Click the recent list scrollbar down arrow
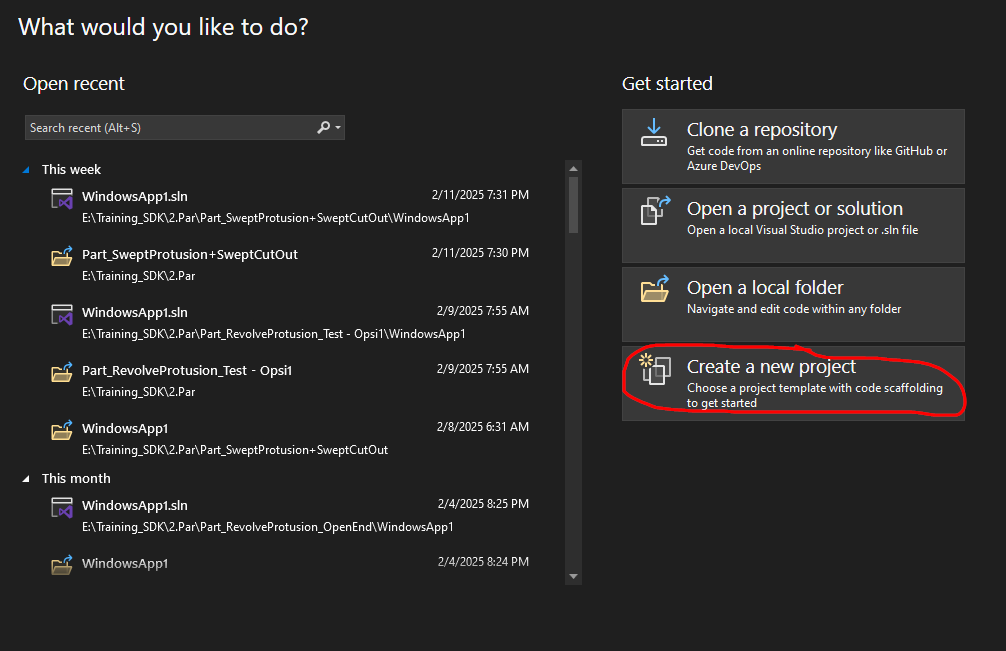Screen dimensions: 1006x651 [573, 576]
